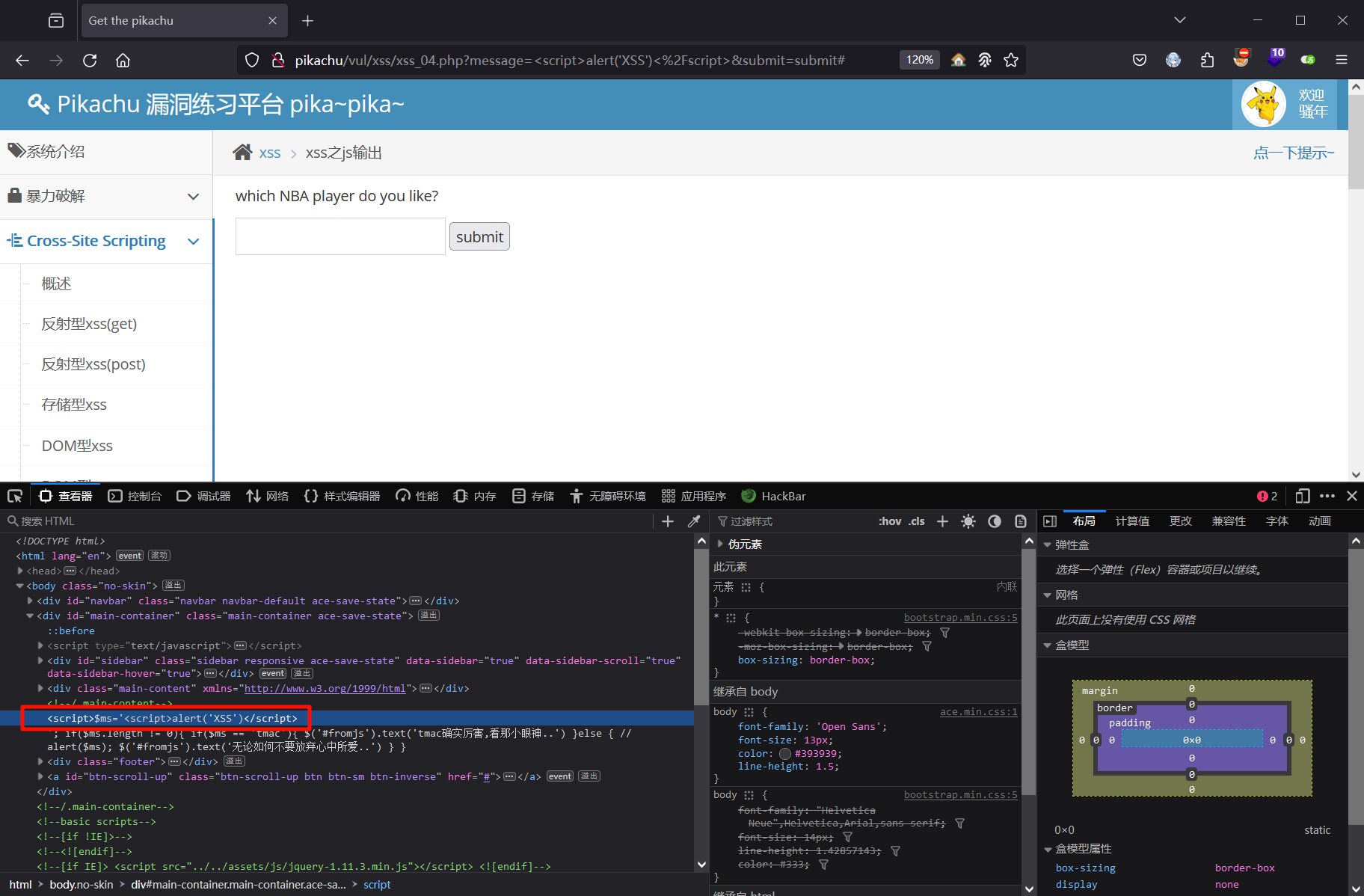Reload the current page
Screen dimensions: 1364x896
[x=90, y=61]
